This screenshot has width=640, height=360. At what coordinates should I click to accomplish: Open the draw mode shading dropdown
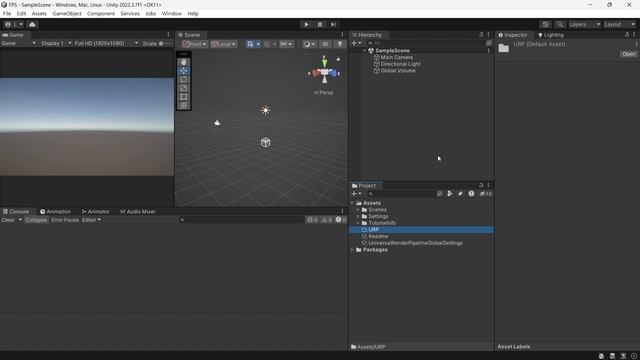[309, 44]
